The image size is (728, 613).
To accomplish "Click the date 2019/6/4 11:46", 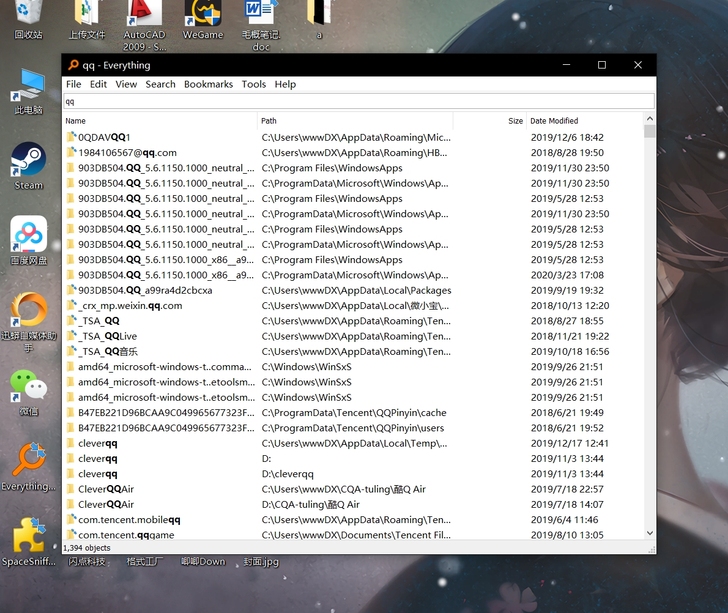I will pos(565,519).
